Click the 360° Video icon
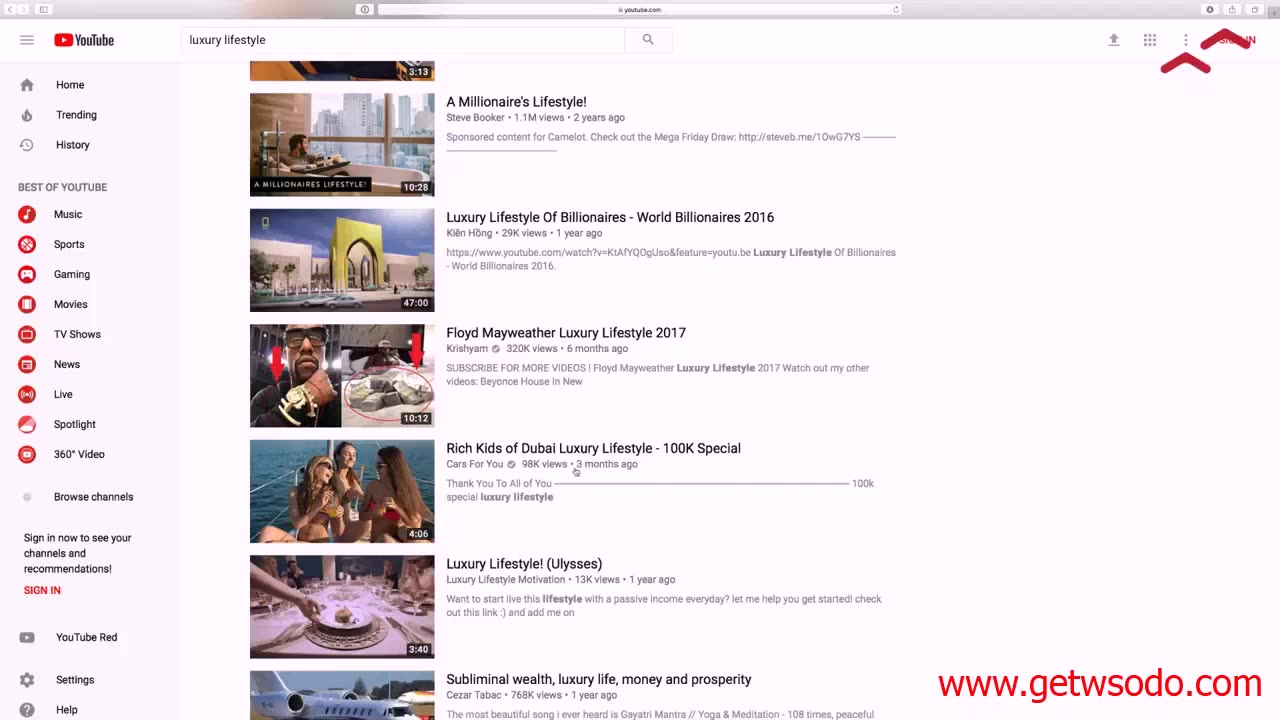Screen dimensions: 1280x720 point(27,454)
